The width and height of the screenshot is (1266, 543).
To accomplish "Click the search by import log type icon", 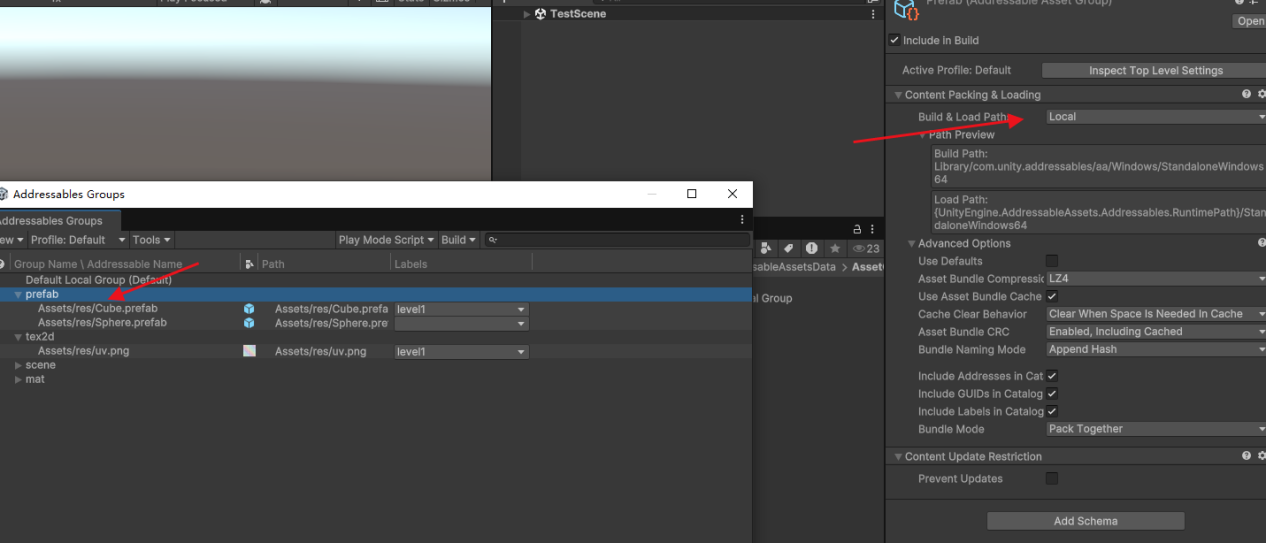I will [x=811, y=248].
